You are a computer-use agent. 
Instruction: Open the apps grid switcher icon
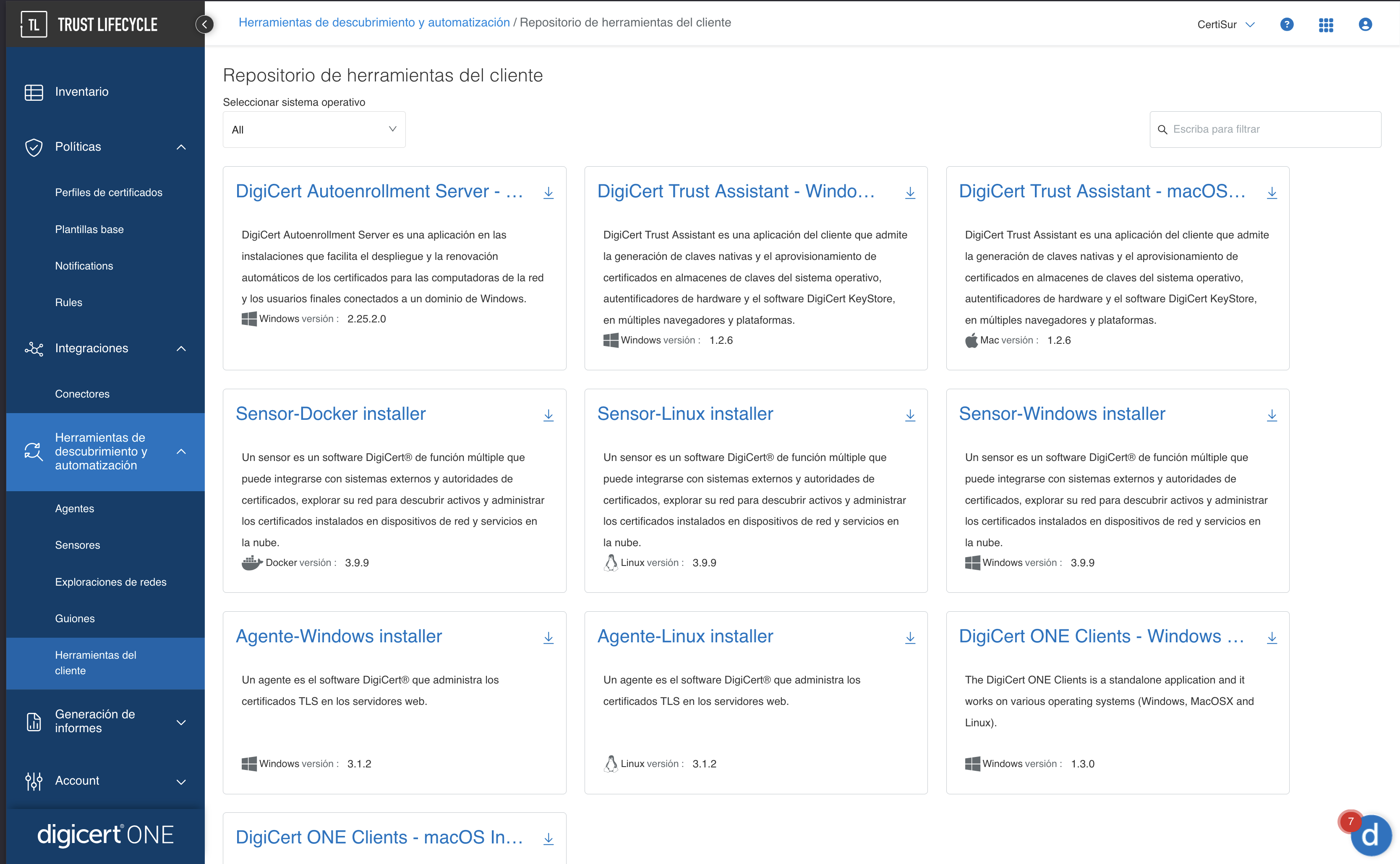(x=1326, y=25)
